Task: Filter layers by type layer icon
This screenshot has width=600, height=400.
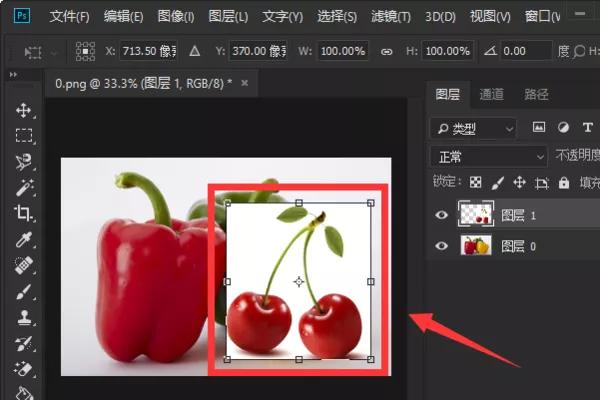Action: coord(588,127)
